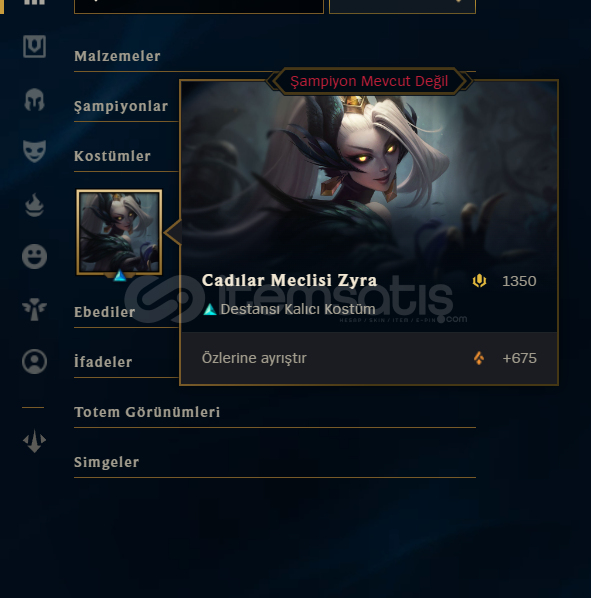Click the orange essence icon beside 1350
Image resolution: width=591 pixels, height=598 pixels.
[x=479, y=281]
